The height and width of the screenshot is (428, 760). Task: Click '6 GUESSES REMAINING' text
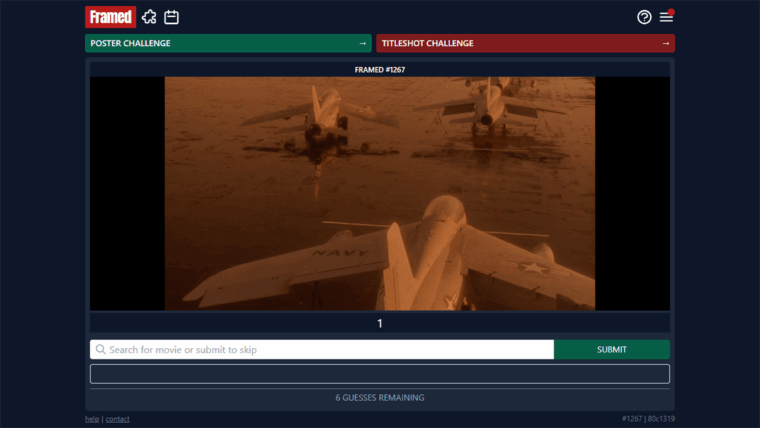380,397
